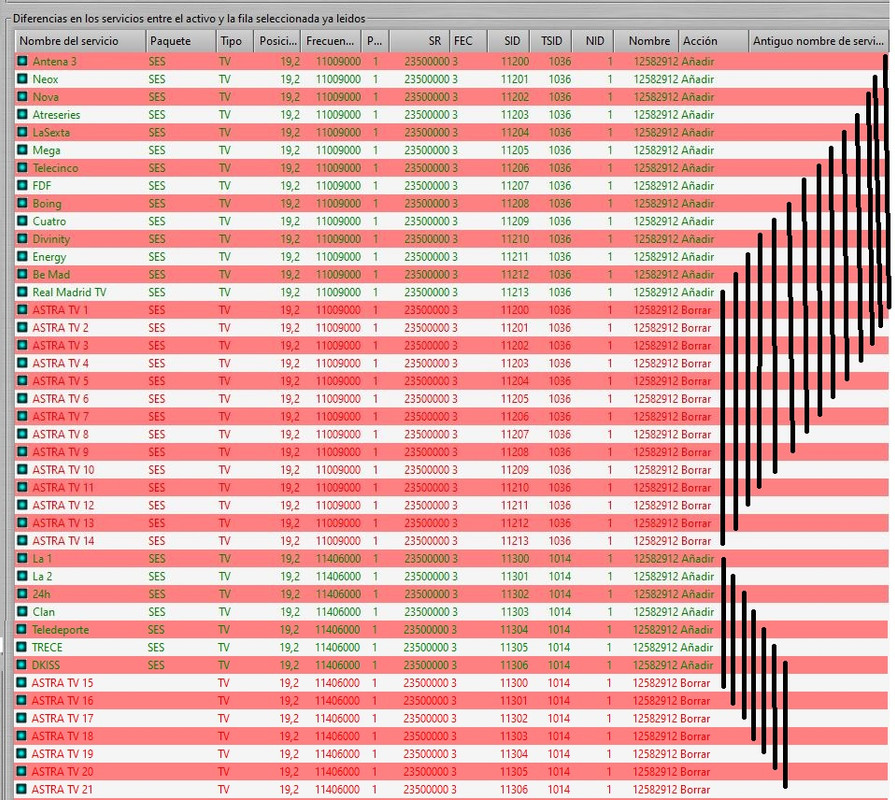Click the Tipo column header
Image resolution: width=895 pixels, height=800 pixels.
coord(235,41)
